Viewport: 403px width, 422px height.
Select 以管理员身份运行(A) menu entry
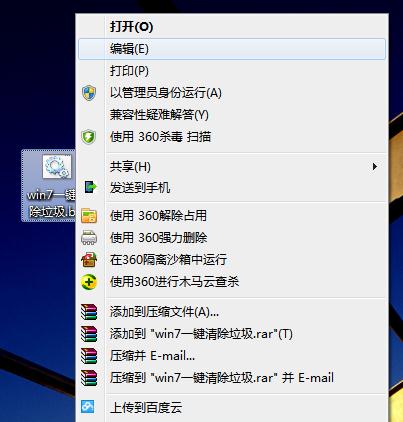(232, 93)
